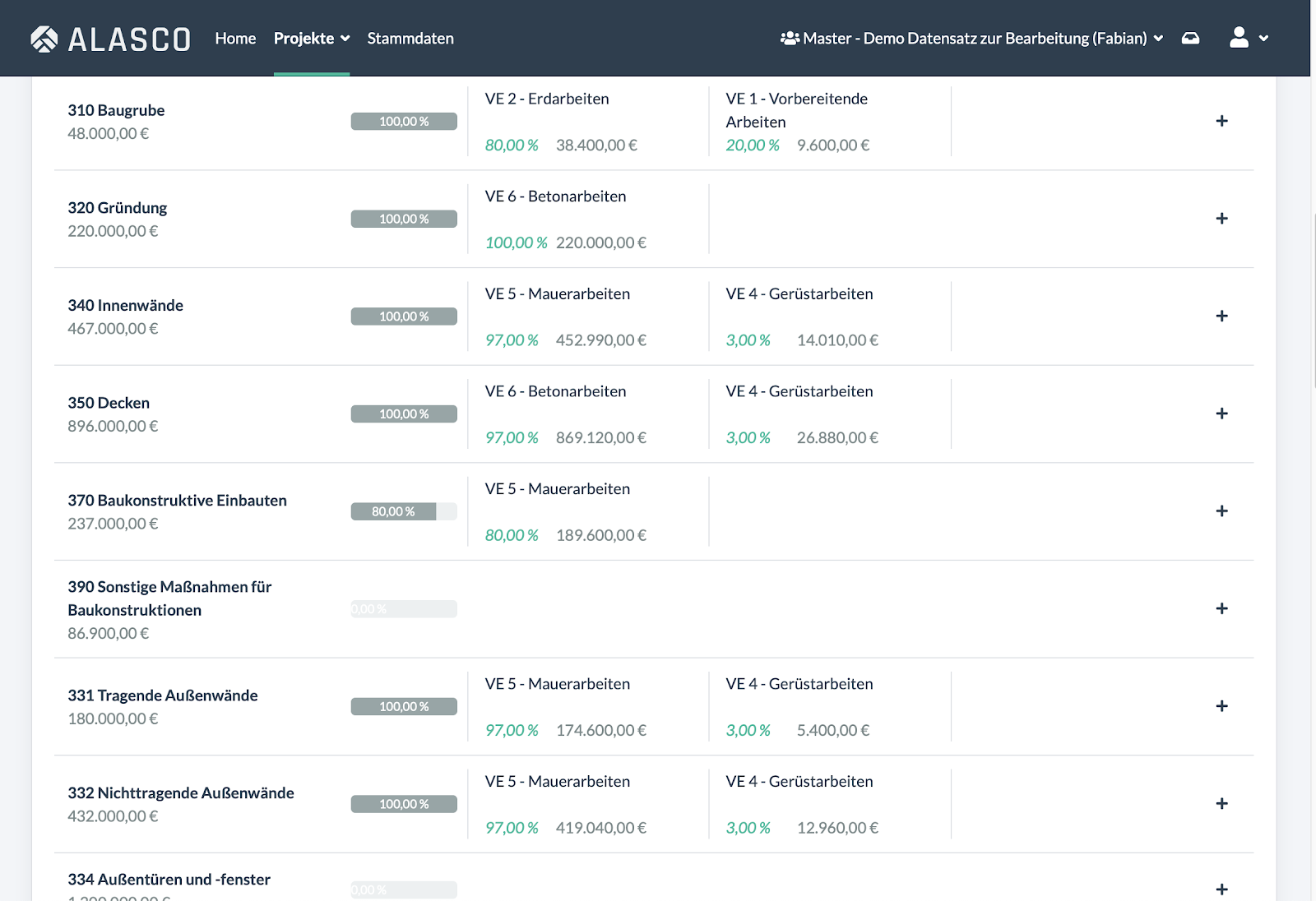1316x901 pixels.
Task: Open VE 5 - Mauerarbeiten in 331 Tragende Außenwände
Action: click(557, 684)
